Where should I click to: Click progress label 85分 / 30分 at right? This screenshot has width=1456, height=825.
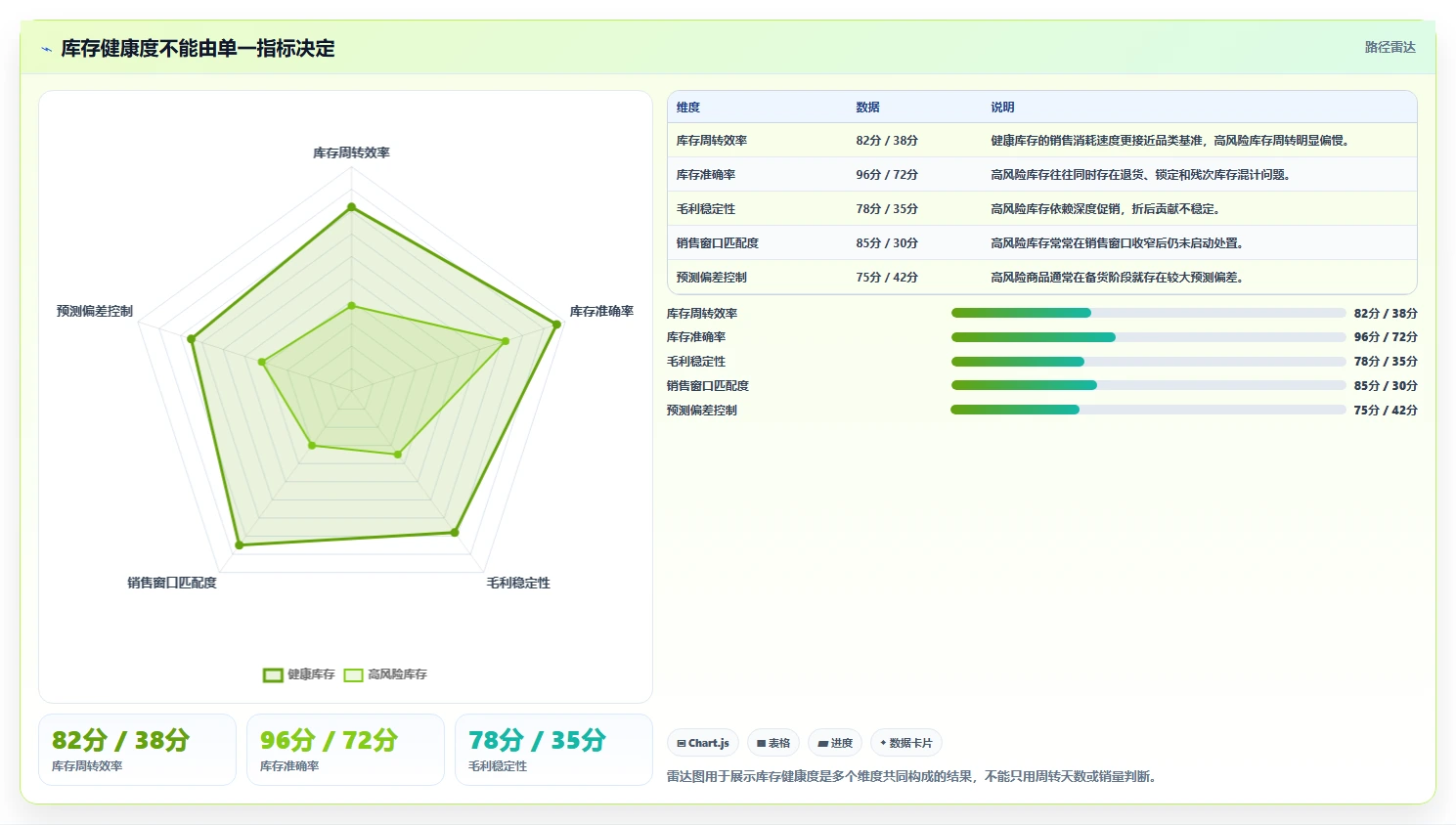point(1386,386)
